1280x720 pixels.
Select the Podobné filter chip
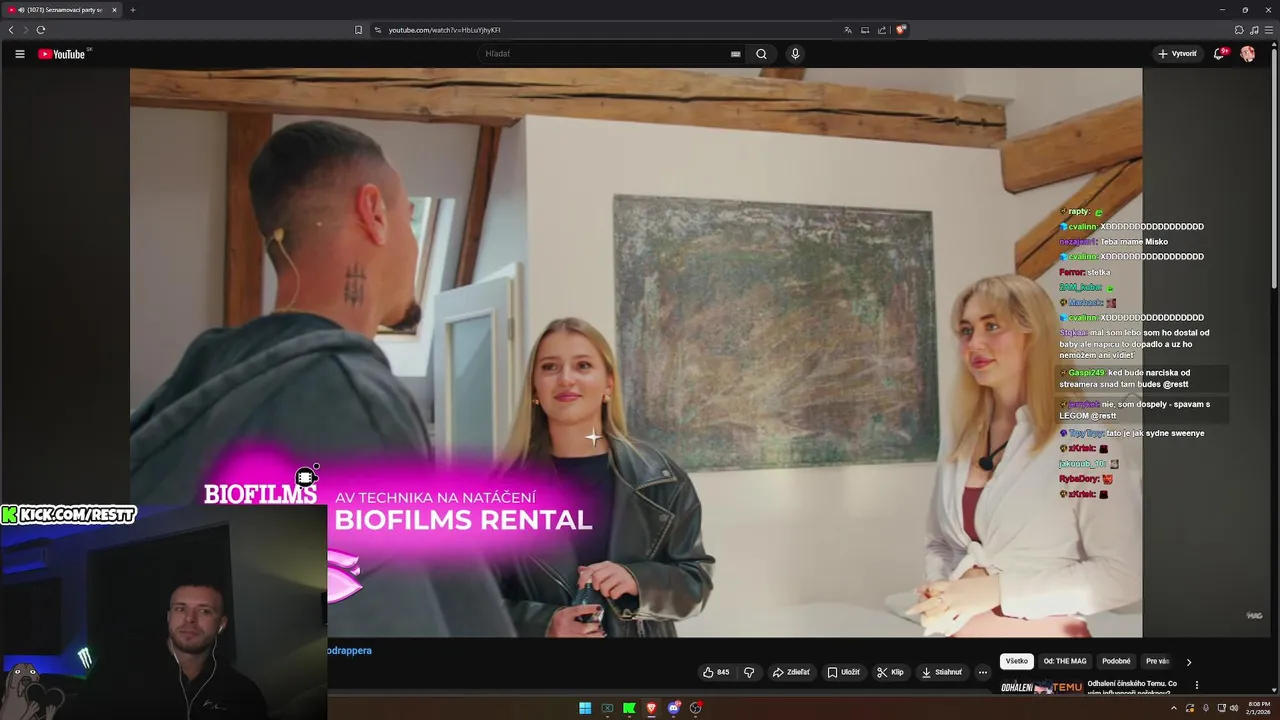[1116, 661]
